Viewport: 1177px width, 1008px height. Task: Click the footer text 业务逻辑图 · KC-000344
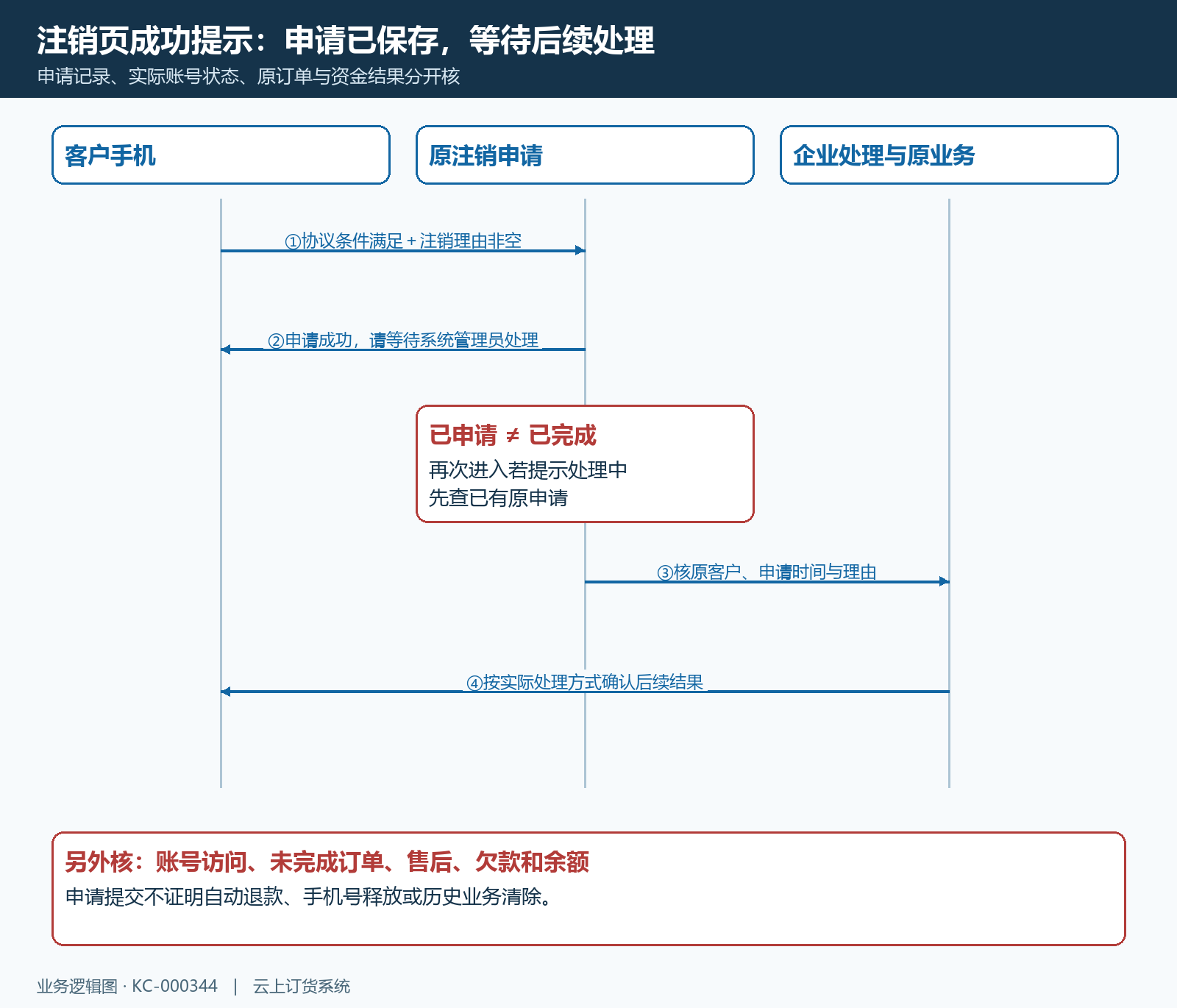click(x=127, y=986)
